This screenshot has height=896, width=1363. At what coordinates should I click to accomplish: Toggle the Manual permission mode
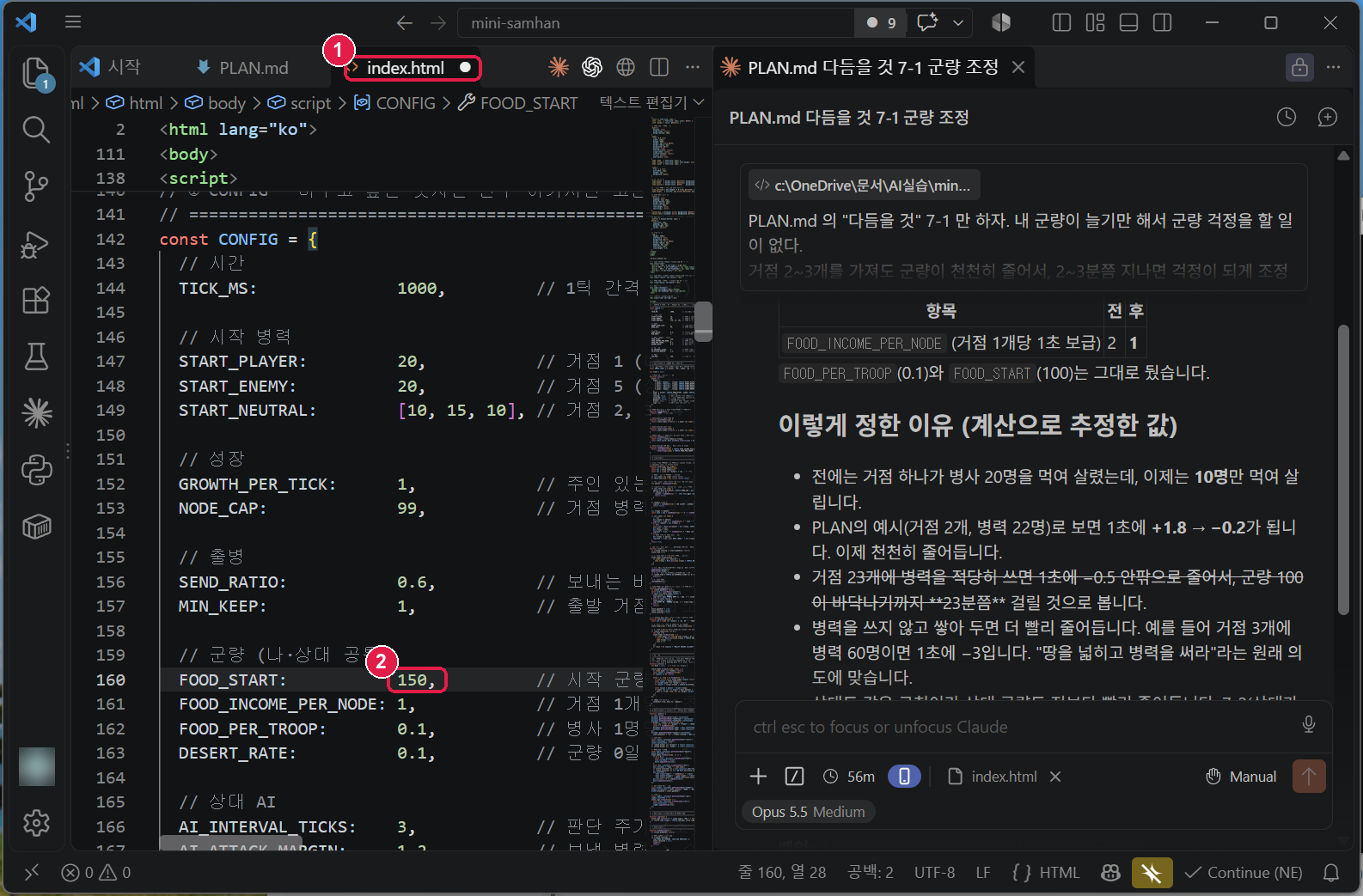coord(1241,777)
